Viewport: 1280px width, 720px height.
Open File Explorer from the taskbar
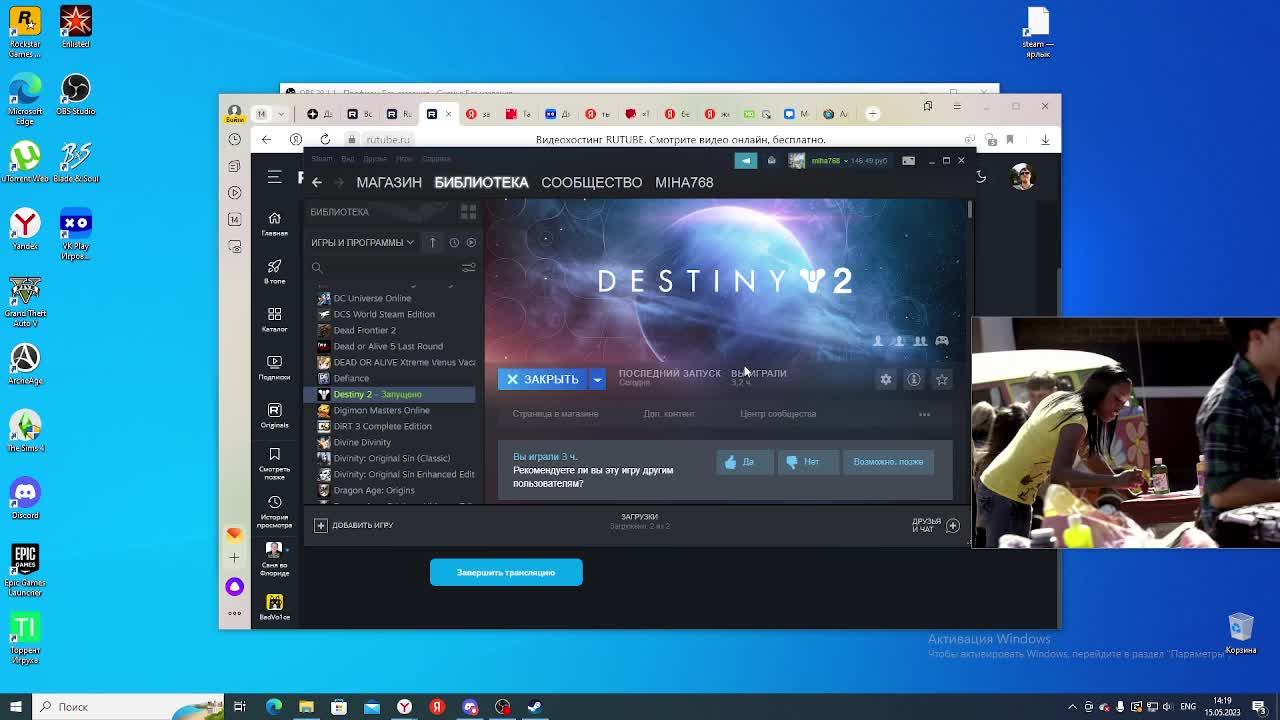pyautogui.click(x=306, y=707)
